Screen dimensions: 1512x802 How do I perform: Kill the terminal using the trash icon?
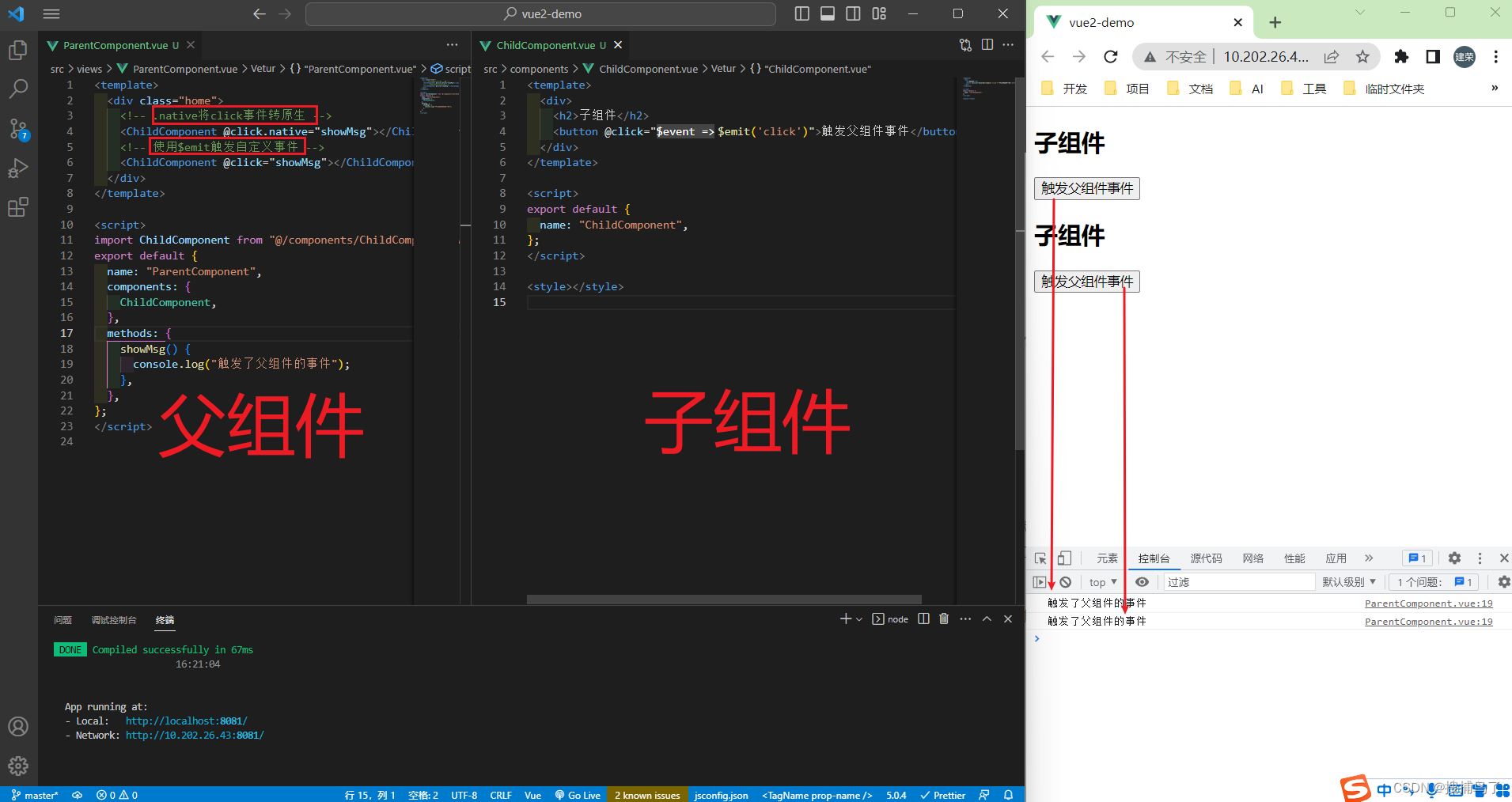pyautogui.click(x=943, y=619)
